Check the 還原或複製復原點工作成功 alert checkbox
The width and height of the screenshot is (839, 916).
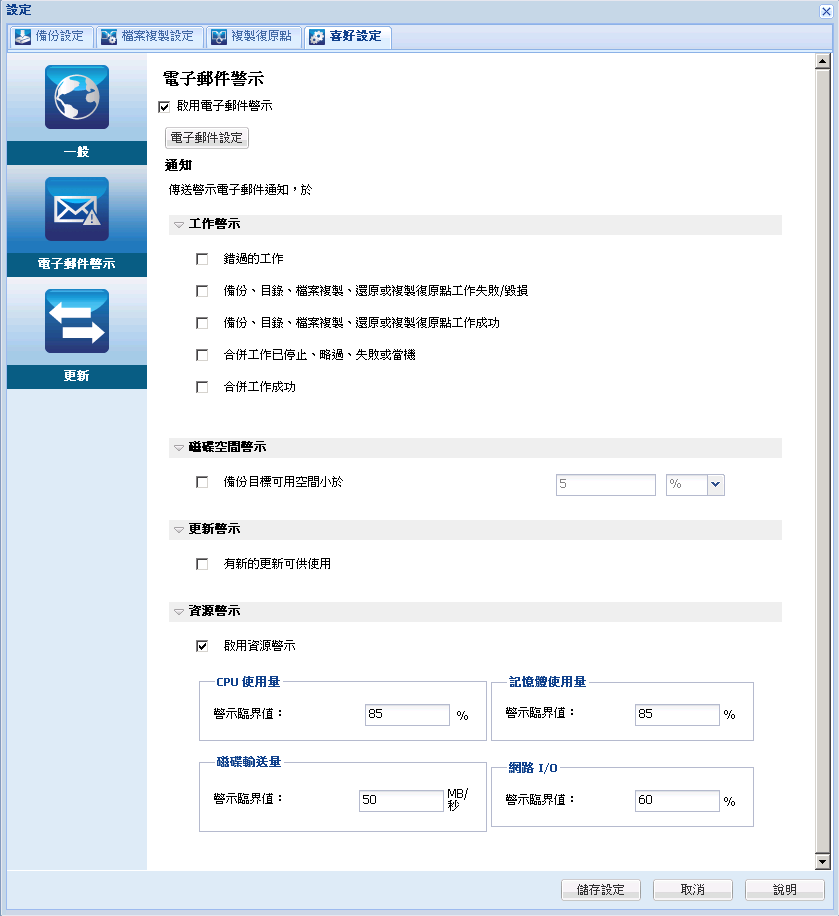[202, 323]
